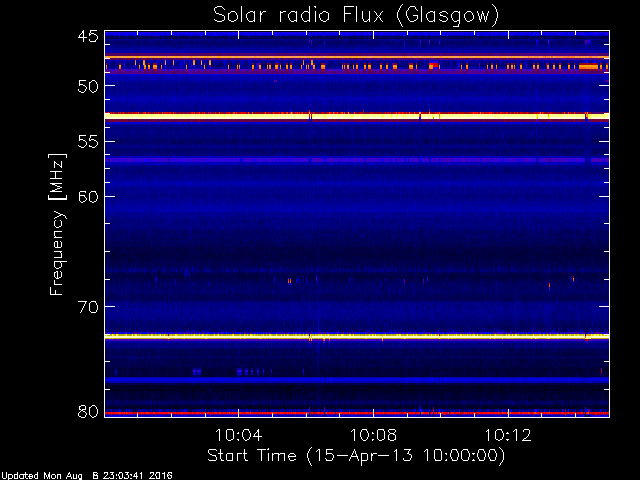The height and width of the screenshot is (480, 640).
Task: Select the '60' frequency axis label
Action: (88, 196)
